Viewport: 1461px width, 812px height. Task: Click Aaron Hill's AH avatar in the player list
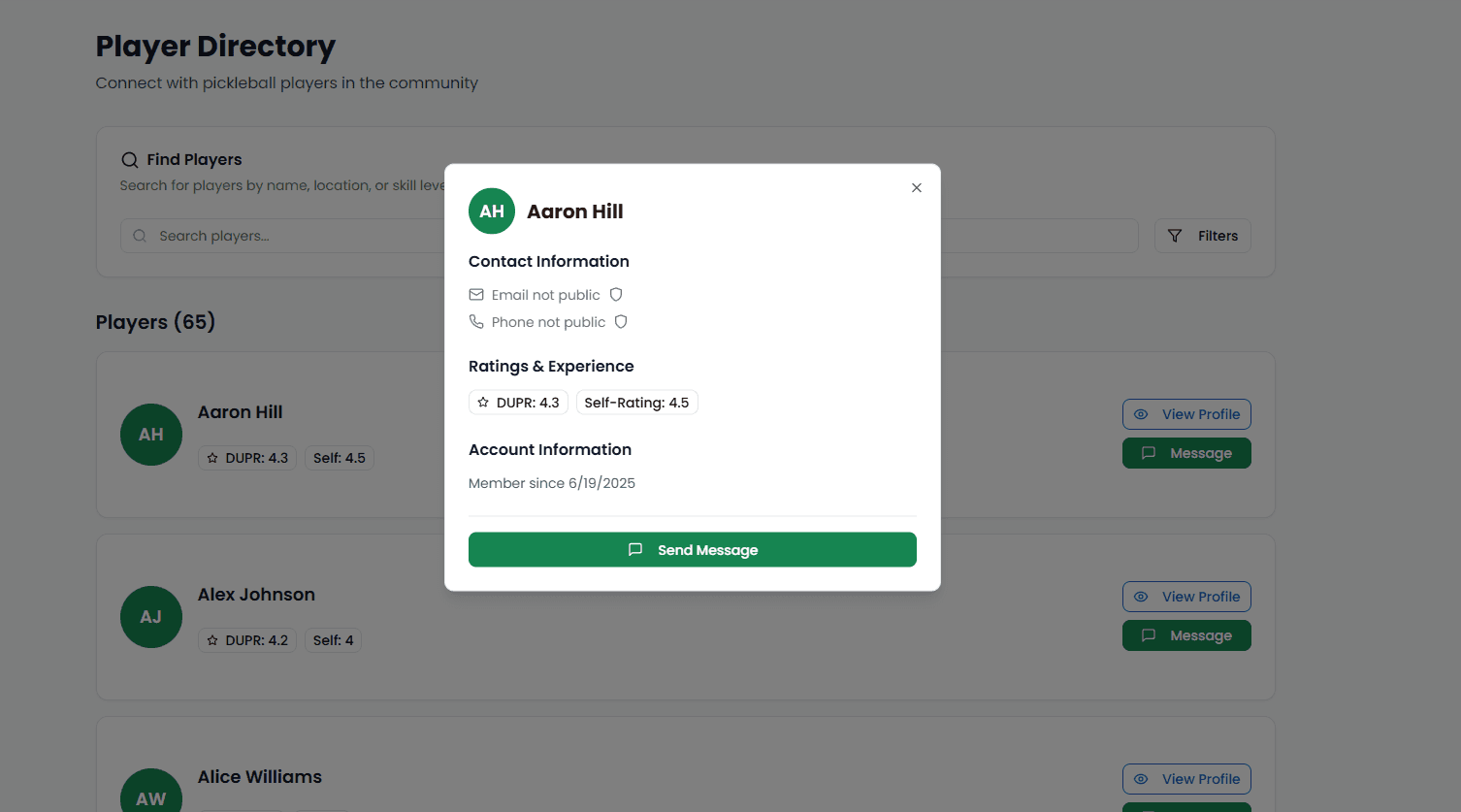click(151, 435)
